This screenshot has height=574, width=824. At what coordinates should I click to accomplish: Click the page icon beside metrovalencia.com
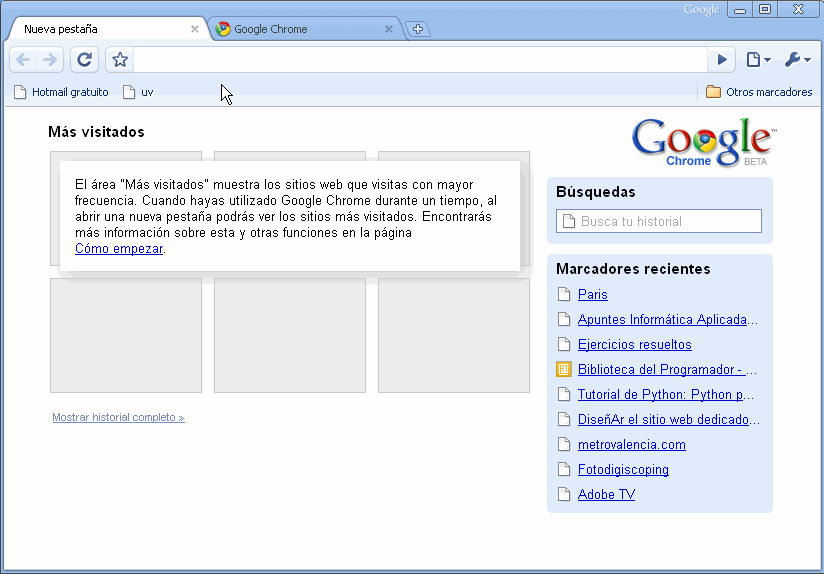tap(563, 444)
